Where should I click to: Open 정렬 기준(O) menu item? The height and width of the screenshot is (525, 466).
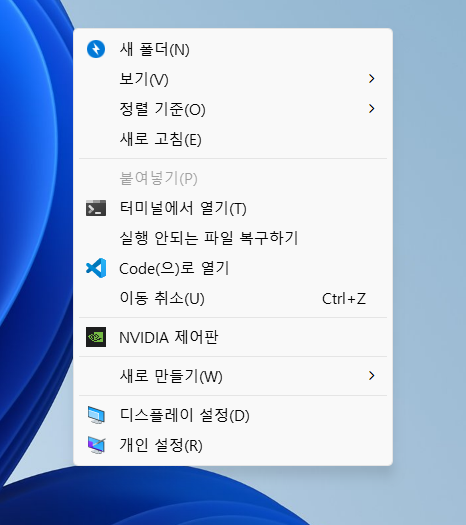233,109
